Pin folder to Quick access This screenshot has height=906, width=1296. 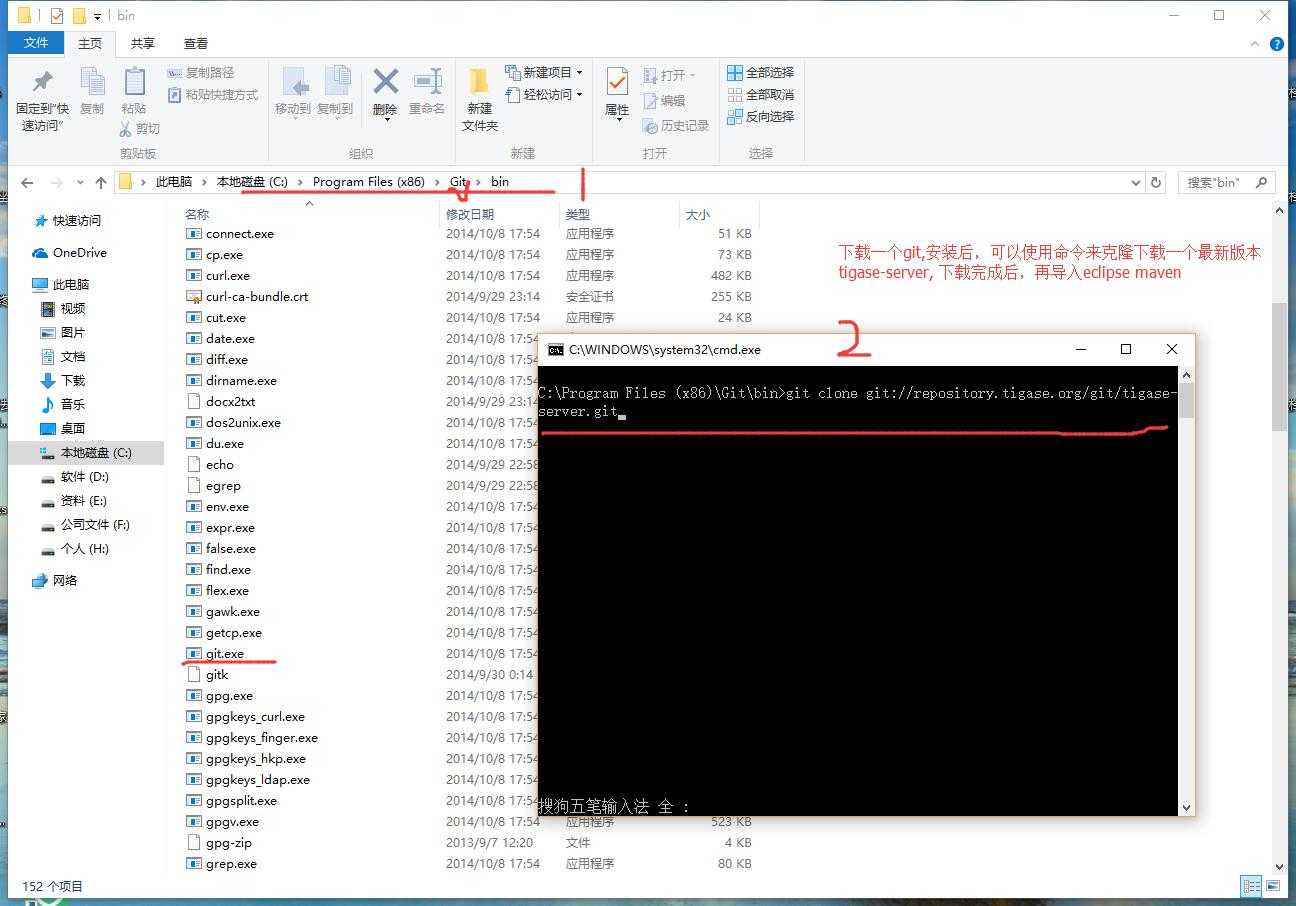tap(42, 100)
